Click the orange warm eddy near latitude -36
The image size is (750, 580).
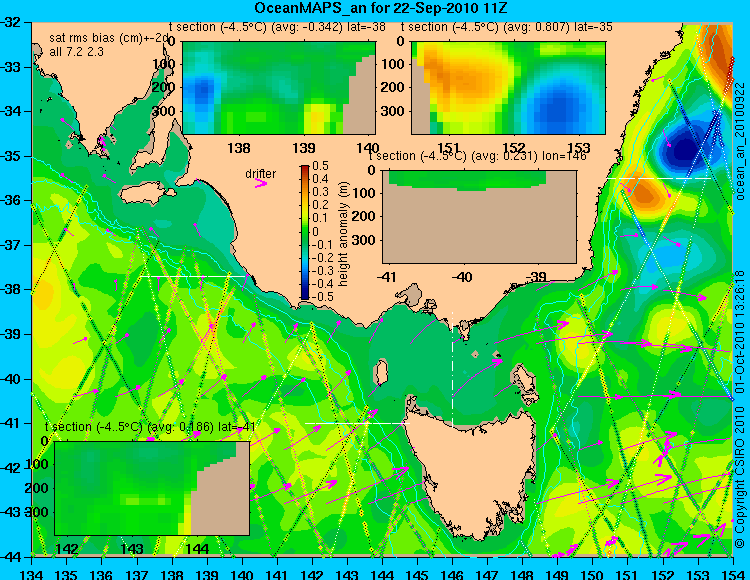[644, 194]
